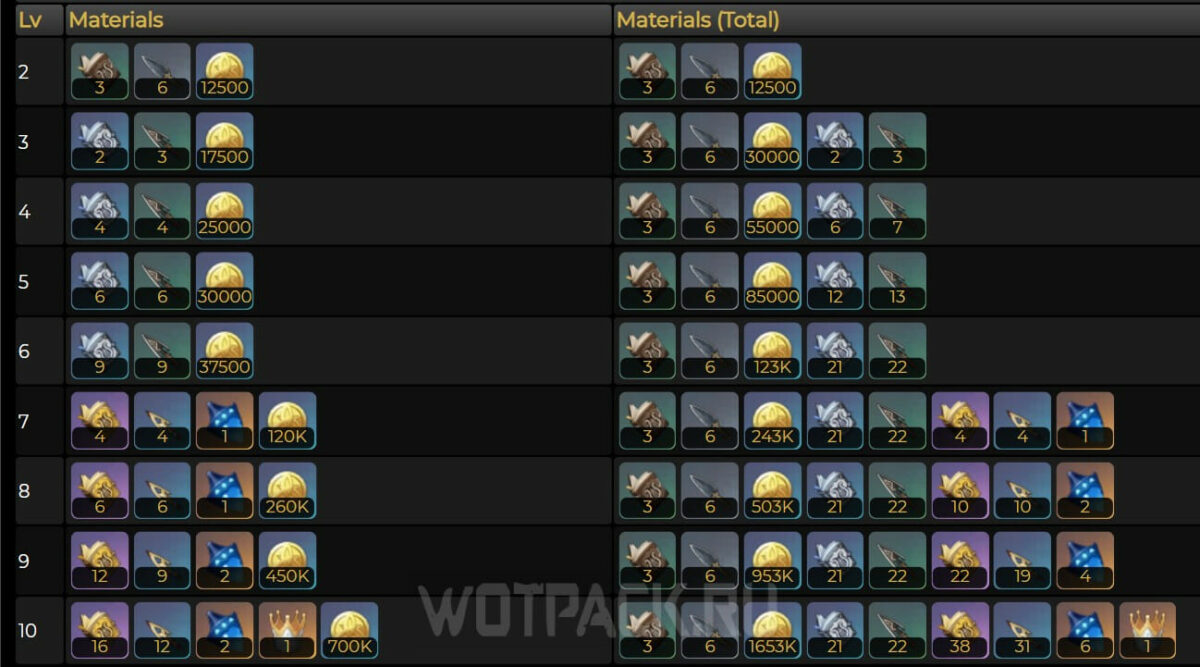Click the 700K coin icon in level 10

[x=349, y=631]
